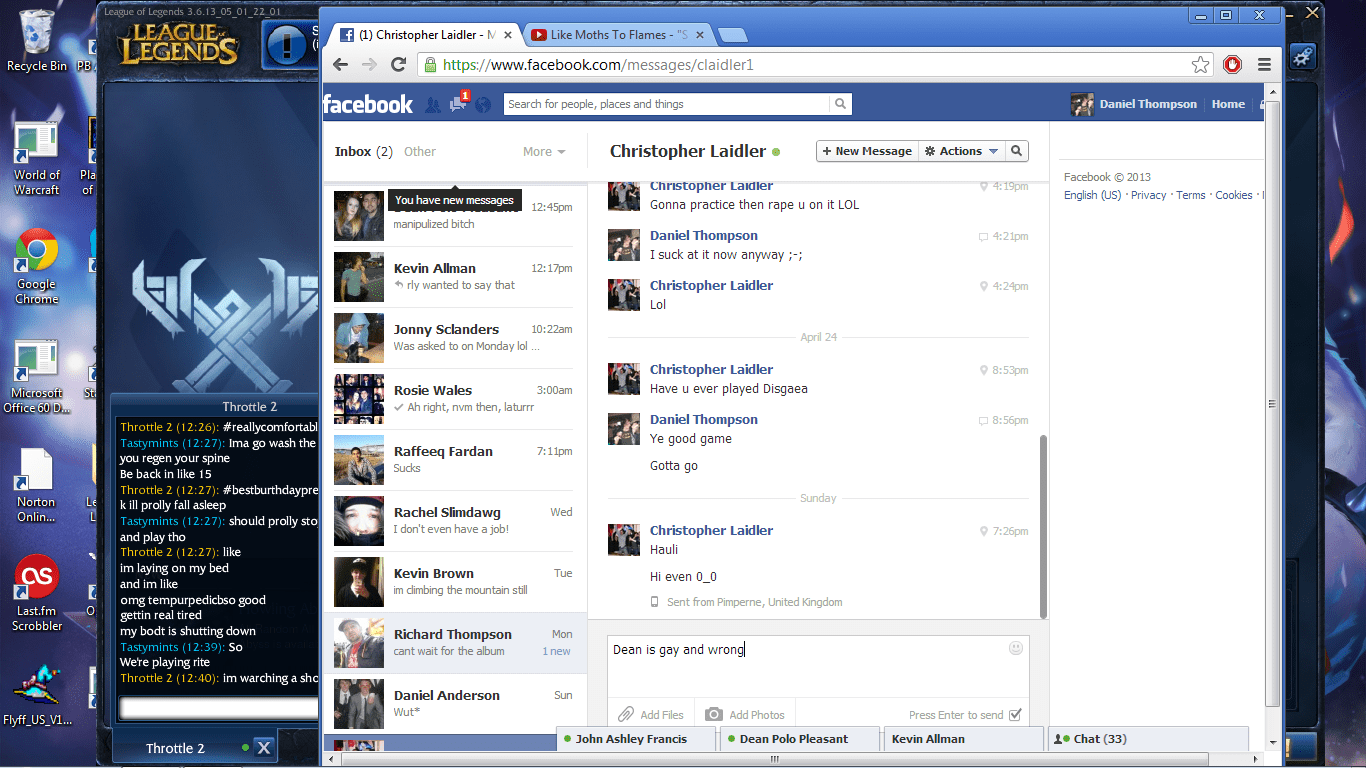Open the Actions dropdown menu
Image resolution: width=1366 pixels, height=768 pixels.
[961, 151]
